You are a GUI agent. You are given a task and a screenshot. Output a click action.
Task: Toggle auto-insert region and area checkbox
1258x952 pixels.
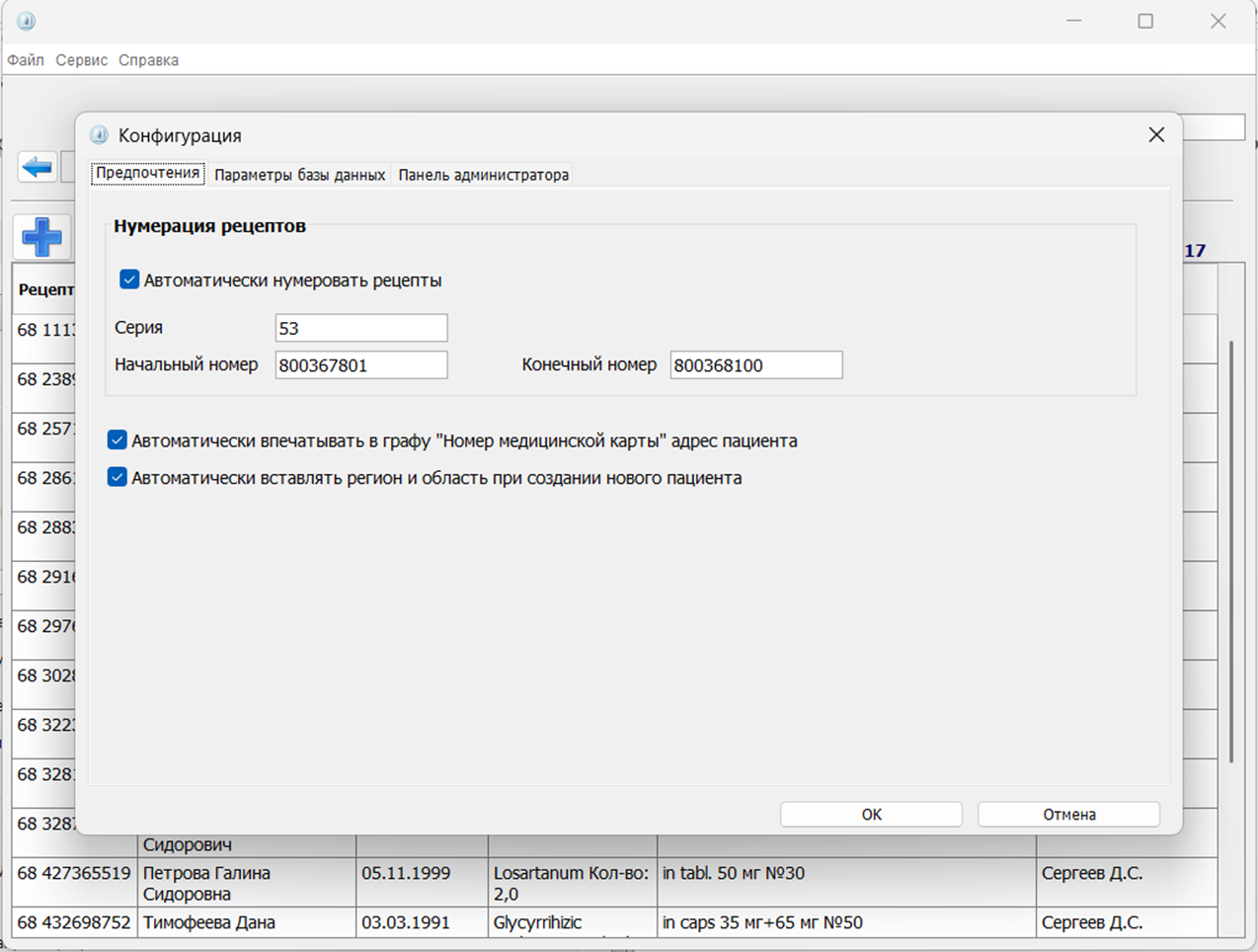click(x=118, y=478)
